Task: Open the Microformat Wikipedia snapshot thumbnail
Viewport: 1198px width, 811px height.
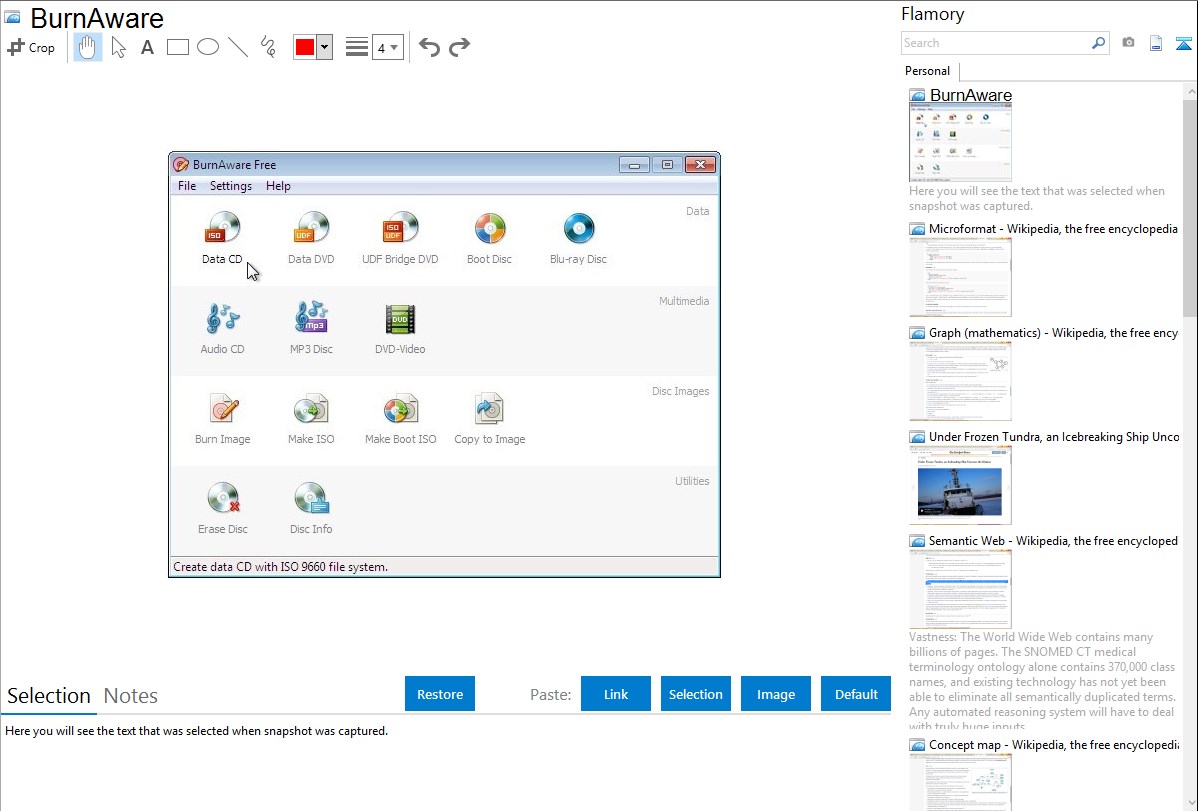Action: 960,277
